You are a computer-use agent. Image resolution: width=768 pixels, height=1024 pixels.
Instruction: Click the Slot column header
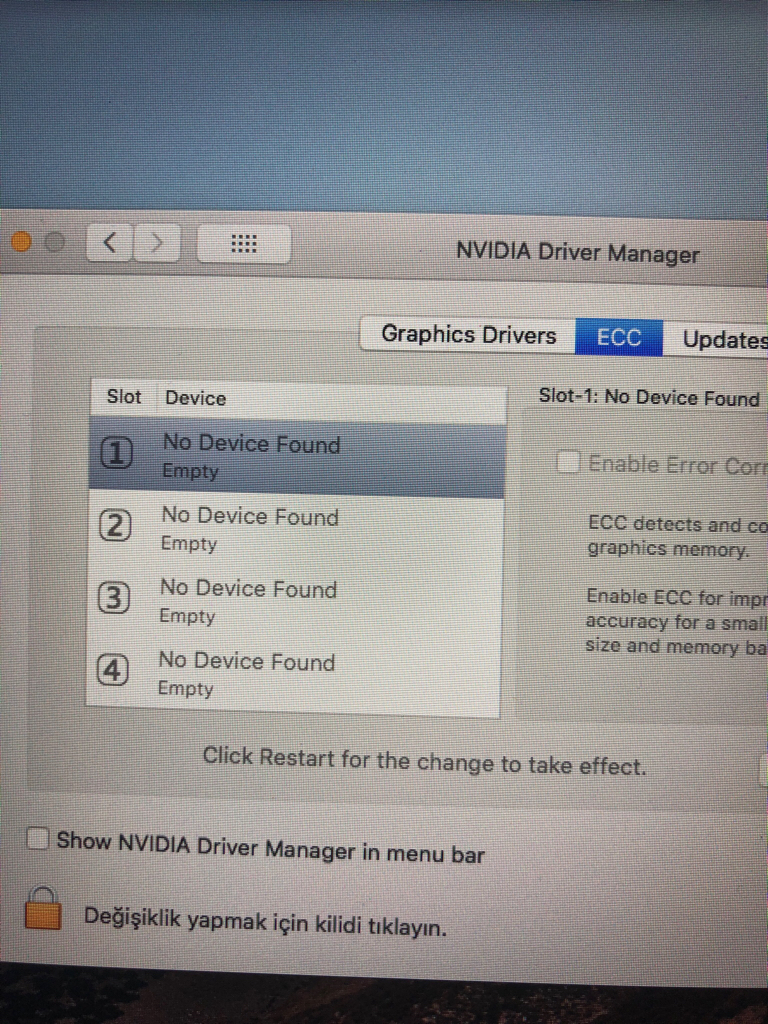124,397
